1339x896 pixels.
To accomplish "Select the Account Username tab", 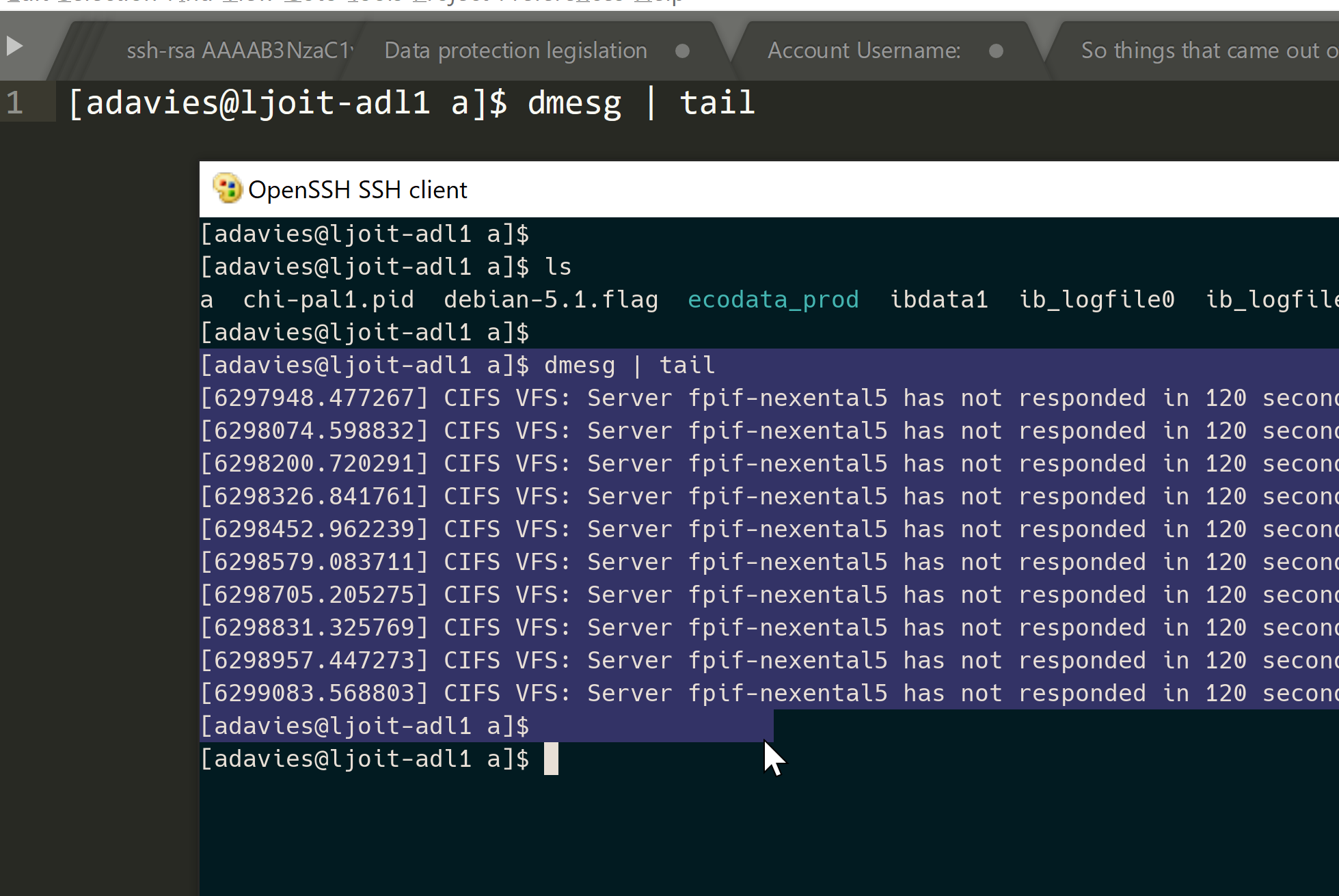I will tap(863, 51).
